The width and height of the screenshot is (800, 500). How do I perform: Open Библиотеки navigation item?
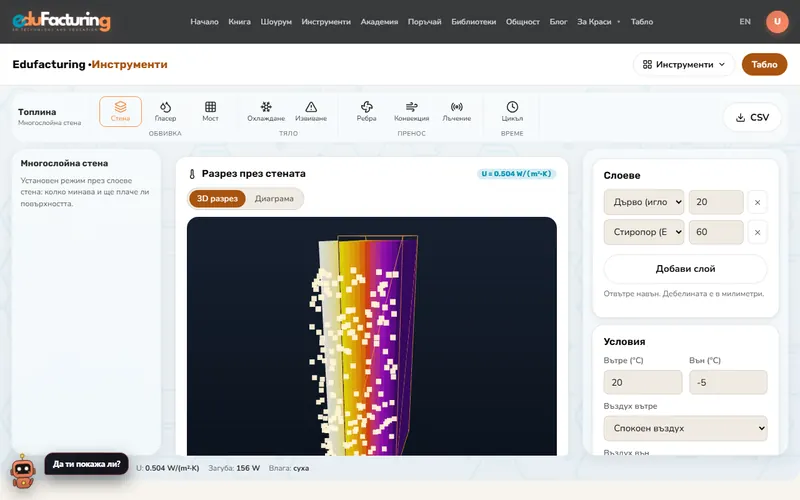click(x=473, y=21)
